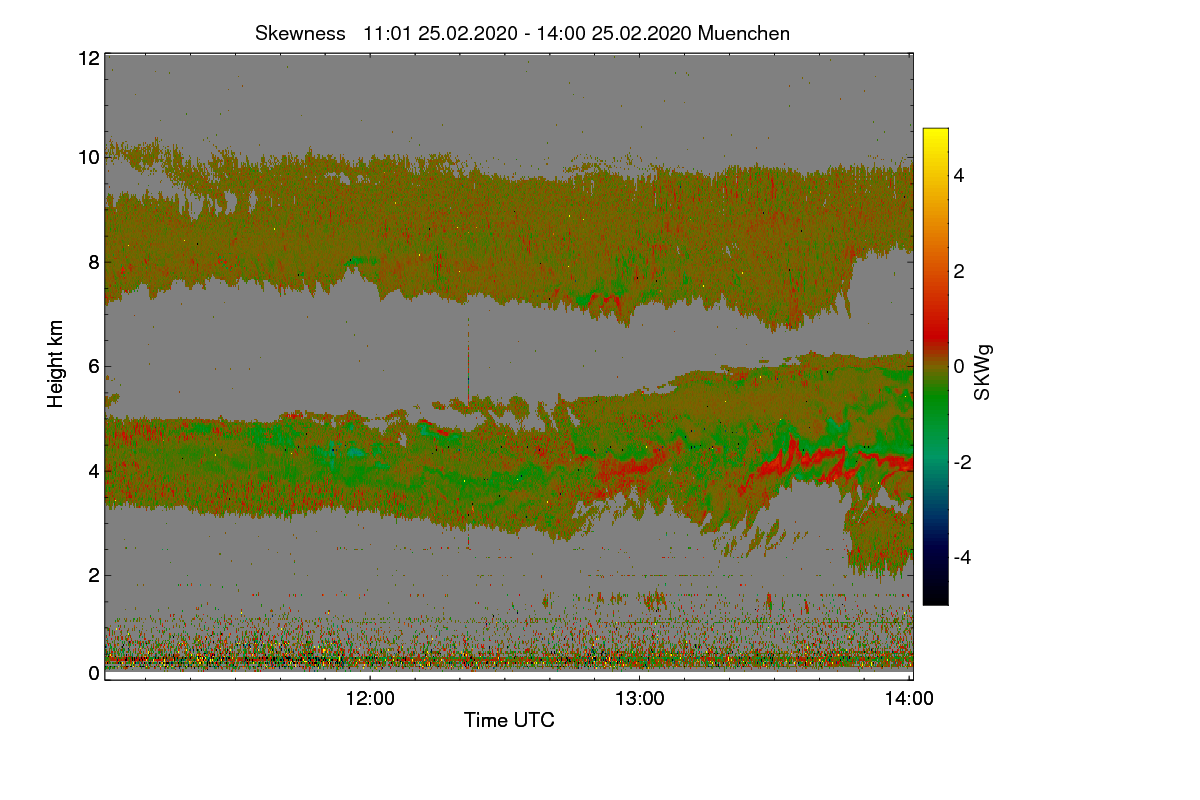Click the height tick label 12
Screen dimensions: 1200x800
pos(88,58)
